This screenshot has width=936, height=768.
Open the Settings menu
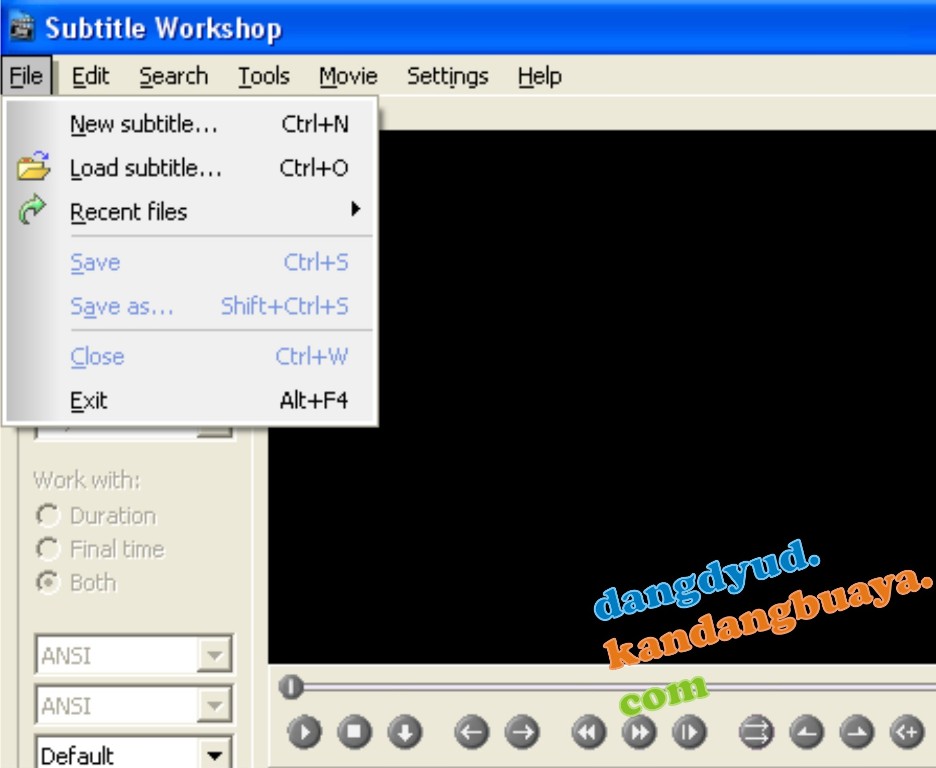point(448,76)
